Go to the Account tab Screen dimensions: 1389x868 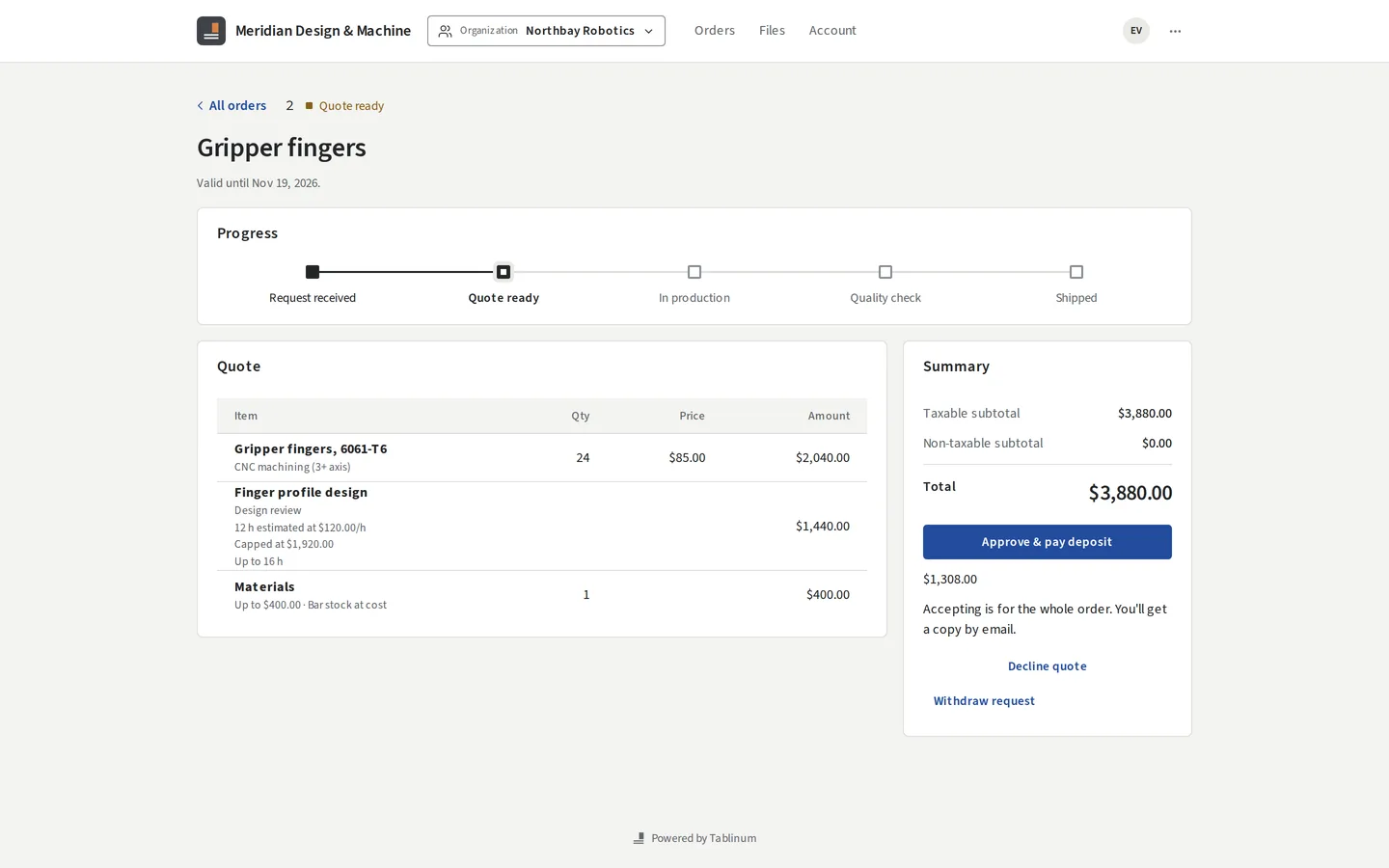point(832,31)
